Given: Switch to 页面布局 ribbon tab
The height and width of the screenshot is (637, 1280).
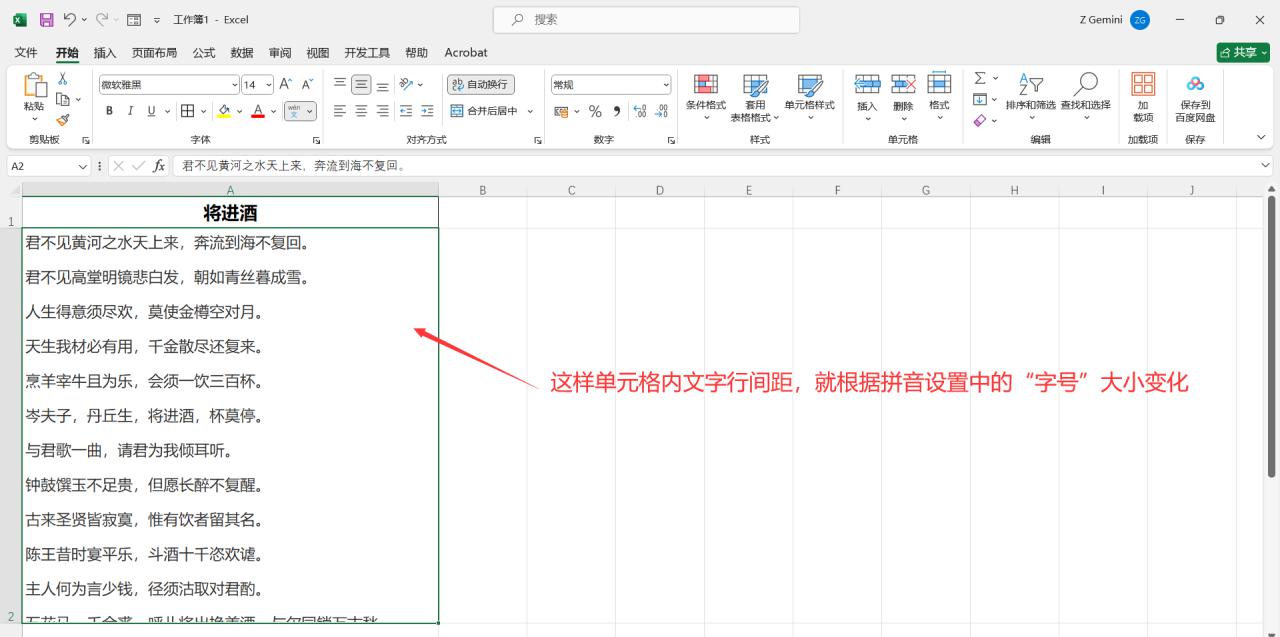Looking at the screenshot, I should pos(154,53).
